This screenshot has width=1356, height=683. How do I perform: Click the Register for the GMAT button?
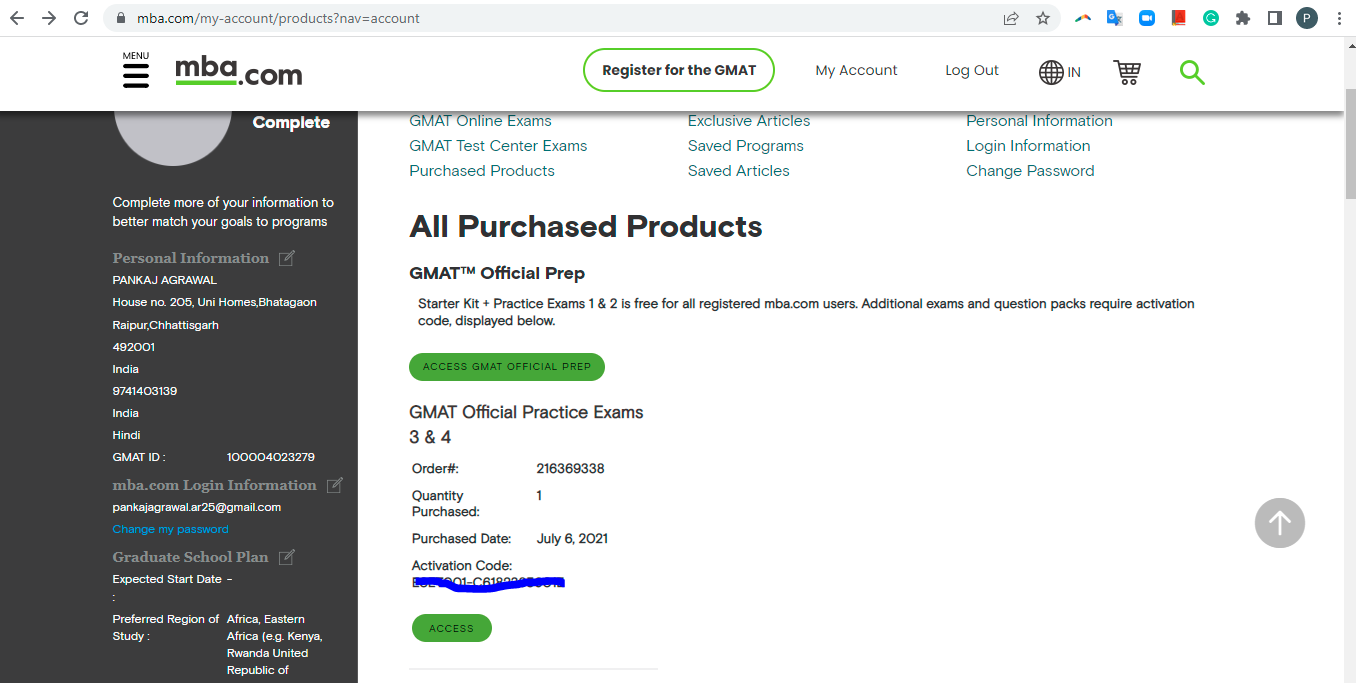coord(679,70)
